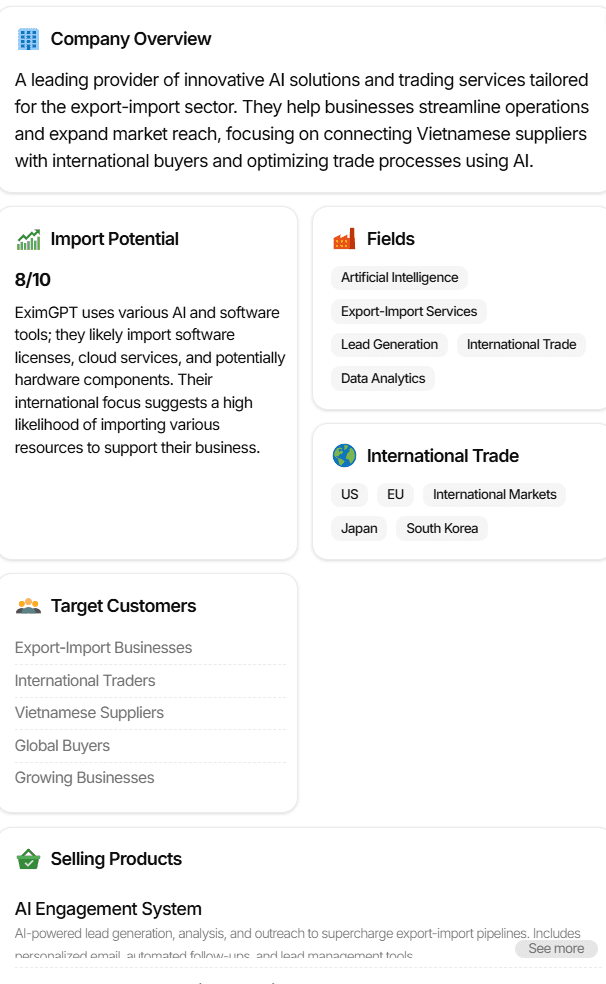Viewport: 606px width, 984px height.
Task: Select the Lead Generation tag
Action: (389, 344)
